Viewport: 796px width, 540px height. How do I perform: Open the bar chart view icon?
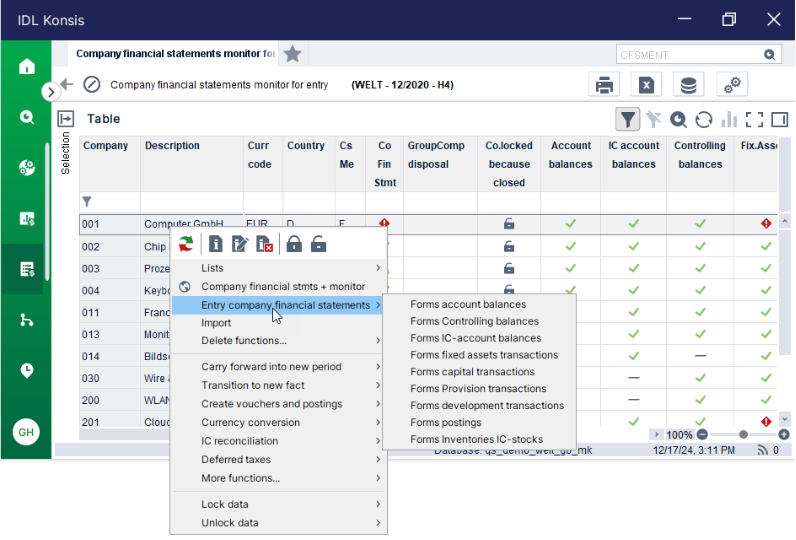click(729, 120)
